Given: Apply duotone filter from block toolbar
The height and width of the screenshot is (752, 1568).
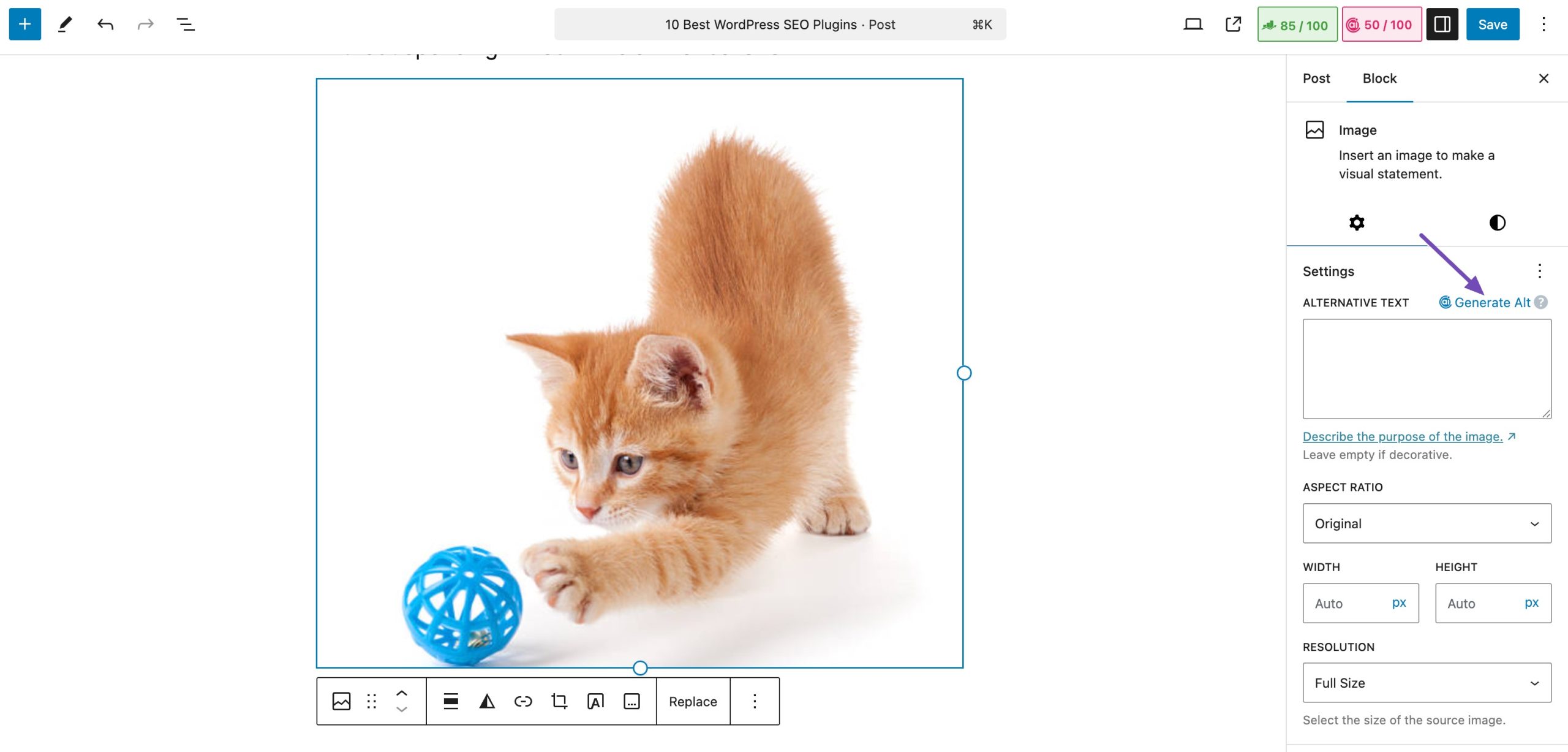Looking at the screenshot, I should [x=486, y=701].
